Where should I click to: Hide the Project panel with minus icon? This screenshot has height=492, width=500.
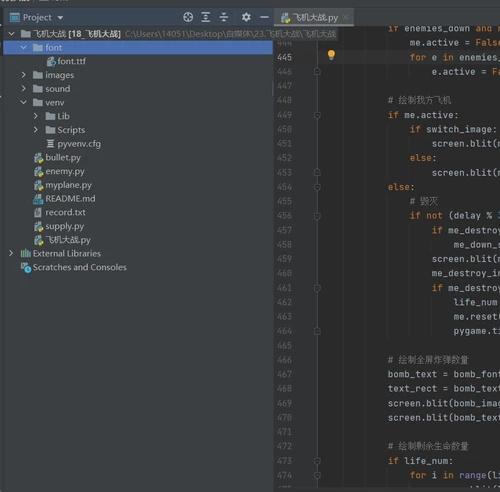pyautogui.click(x=264, y=17)
